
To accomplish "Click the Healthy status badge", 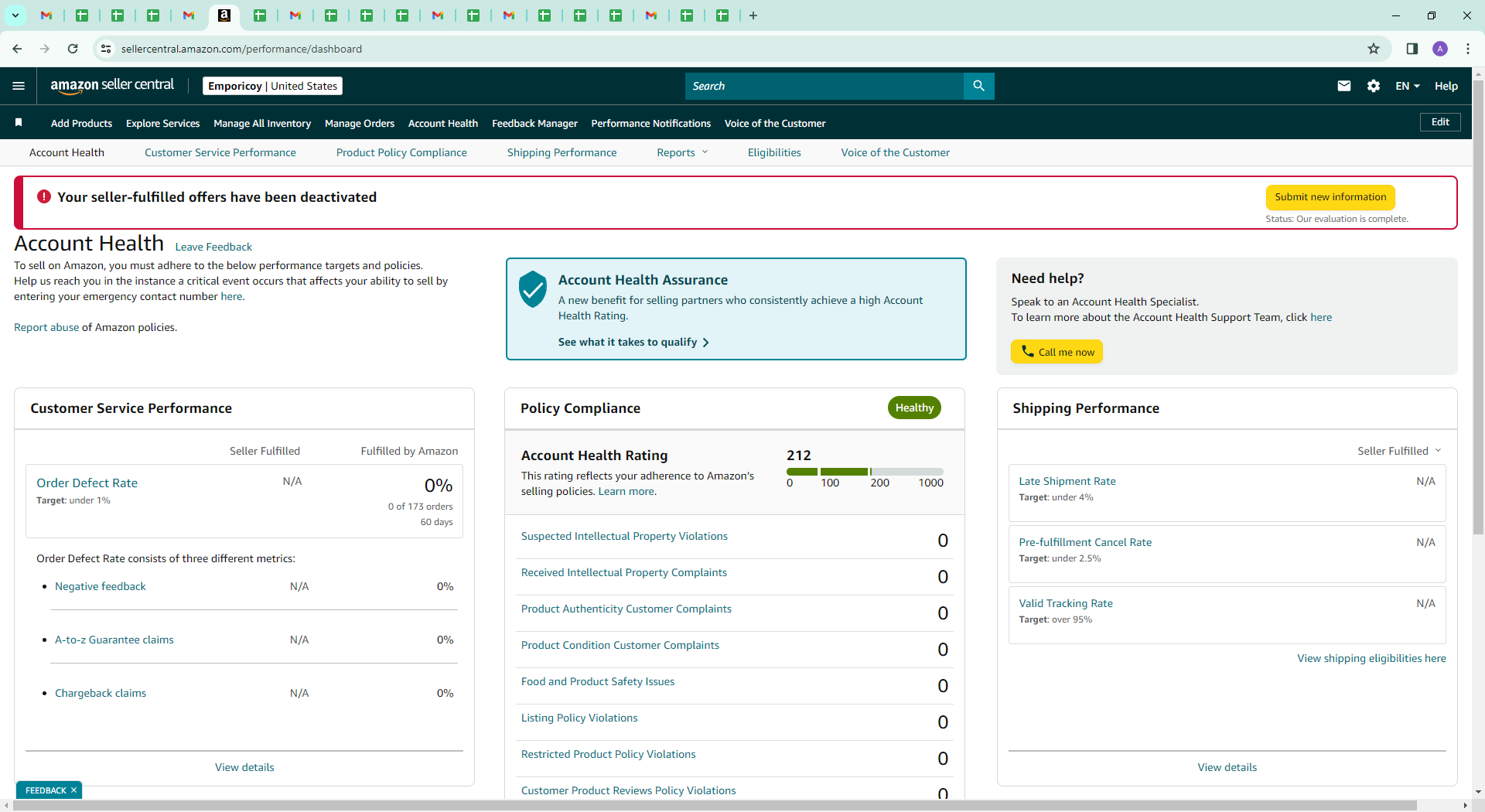I will 914,408.
